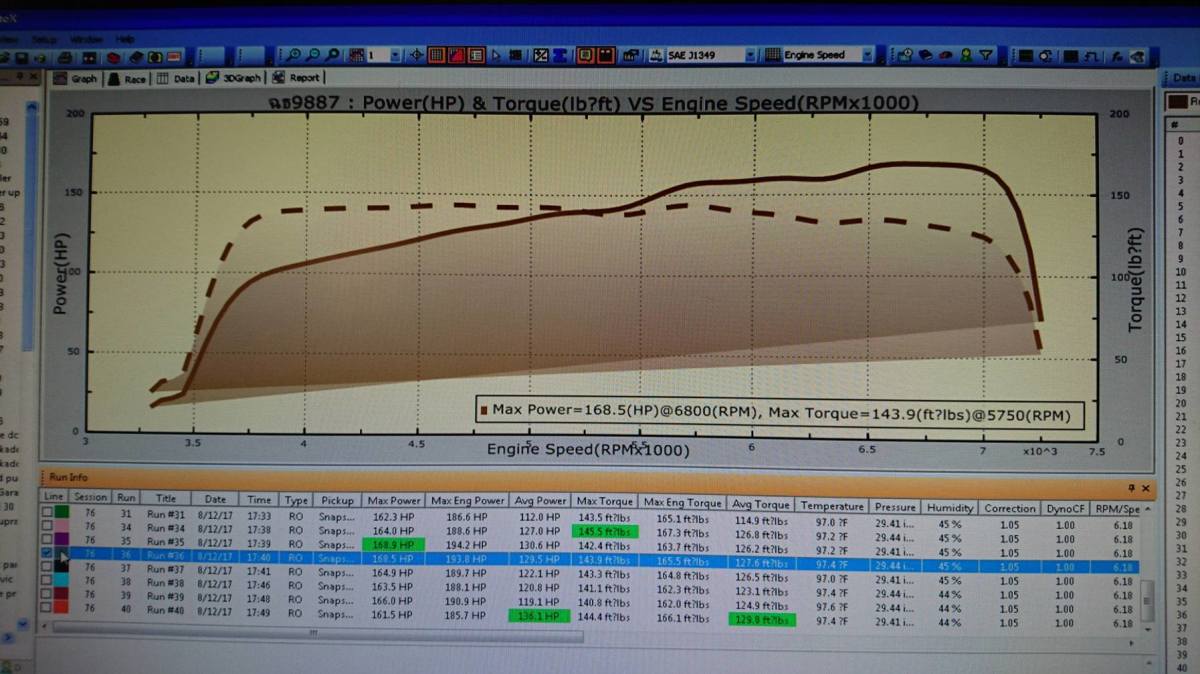This screenshot has height=674, width=1200.
Task: Click the purple color swatch of Run #35
Action: point(62,539)
